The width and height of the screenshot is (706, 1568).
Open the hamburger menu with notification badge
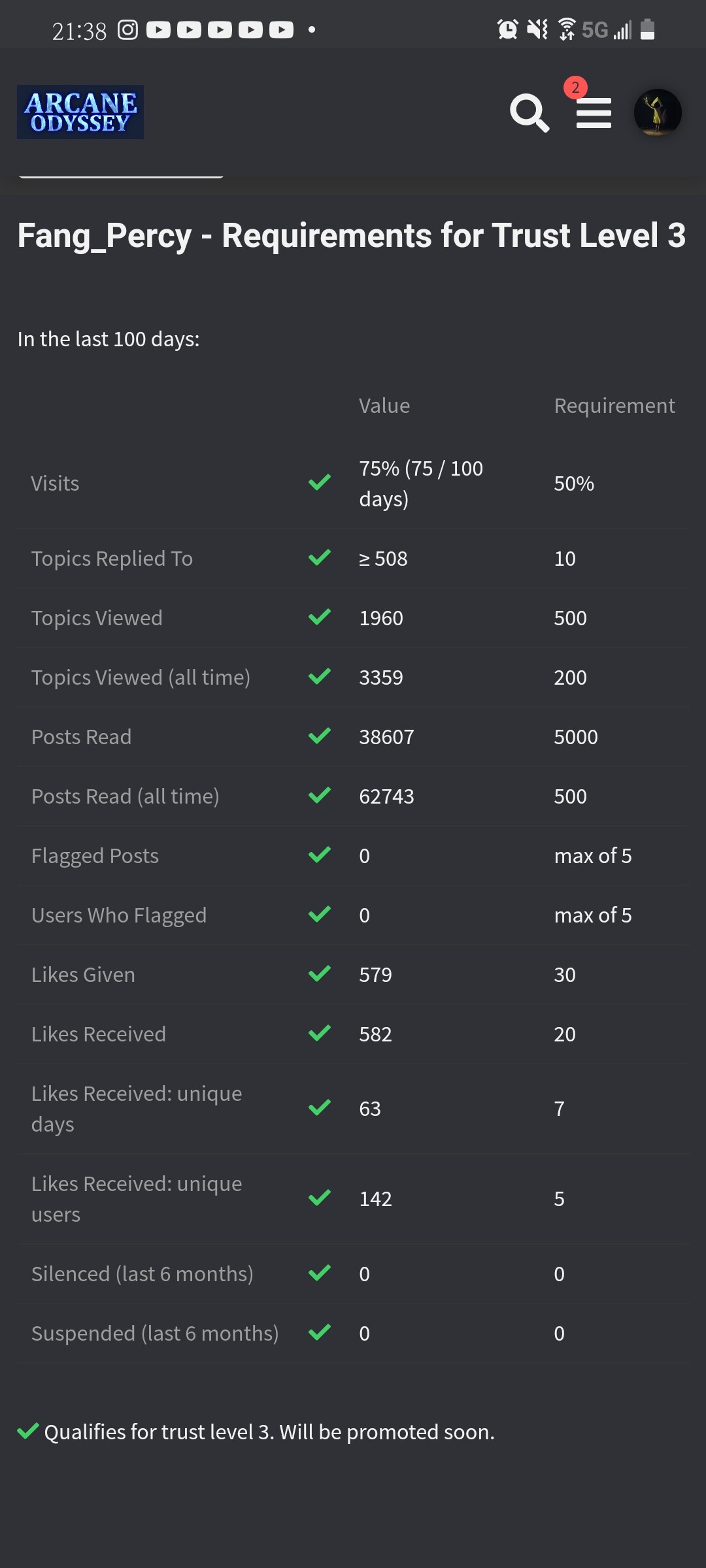pyautogui.click(x=594, y=113)
